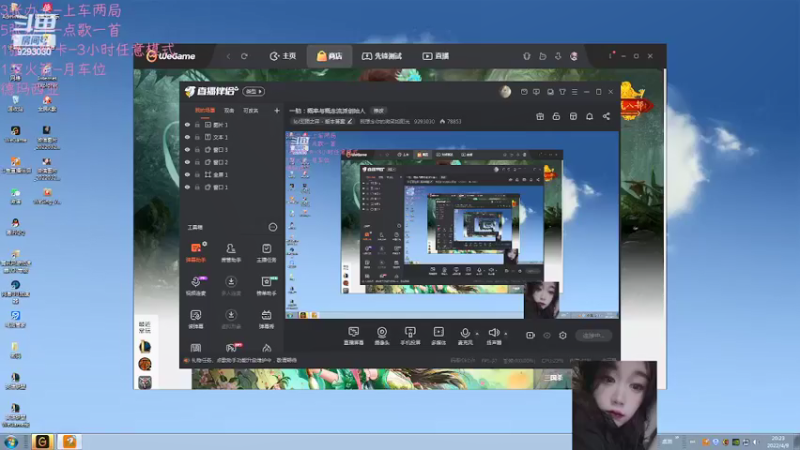This screenshot has width=800, height=450.
Task: Hide the 窗口 1 source layer
Action: (187, 187)
